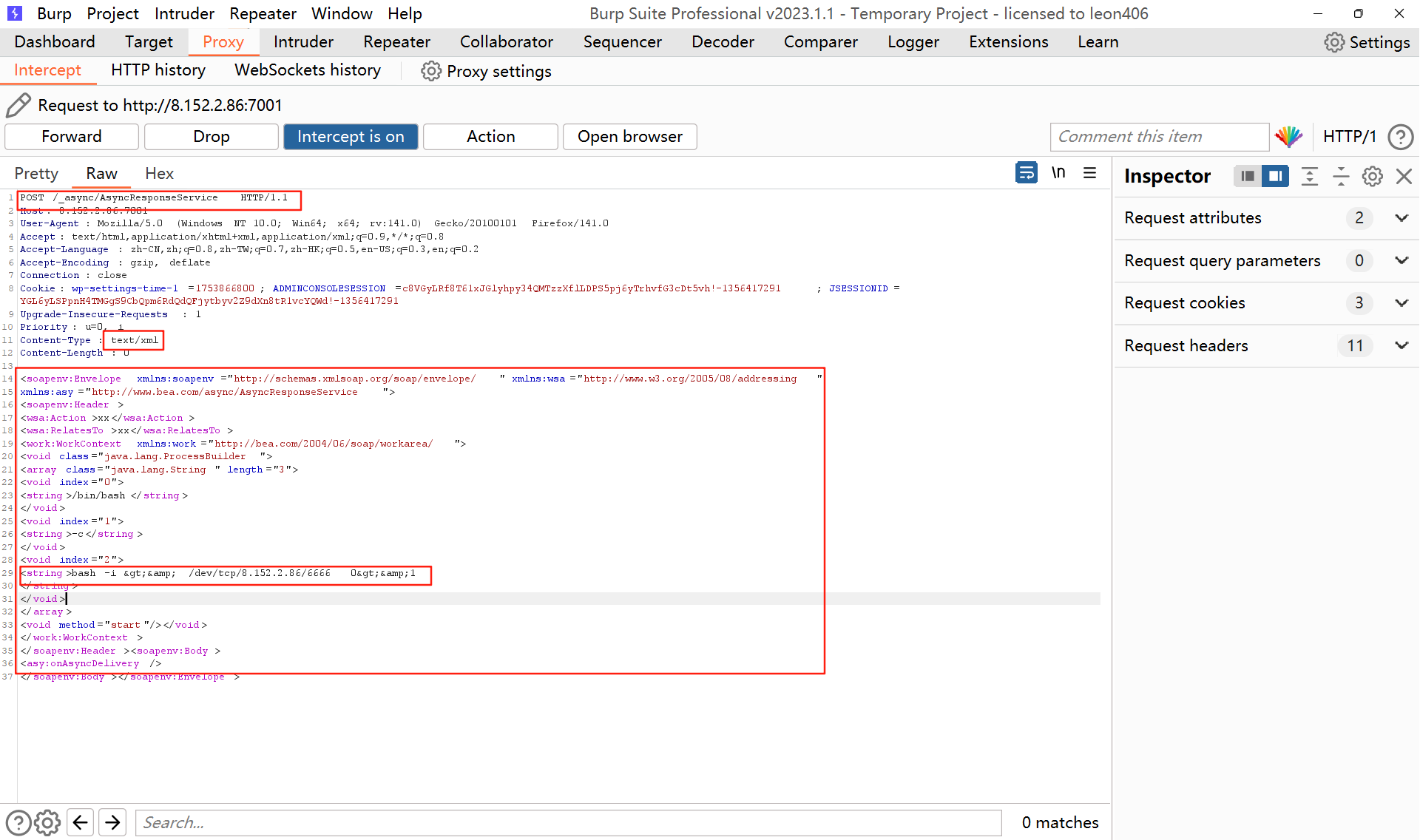Open the Project menu
Image resolution: width=1420 pixels, height=840 pixels.
point(112,13)
